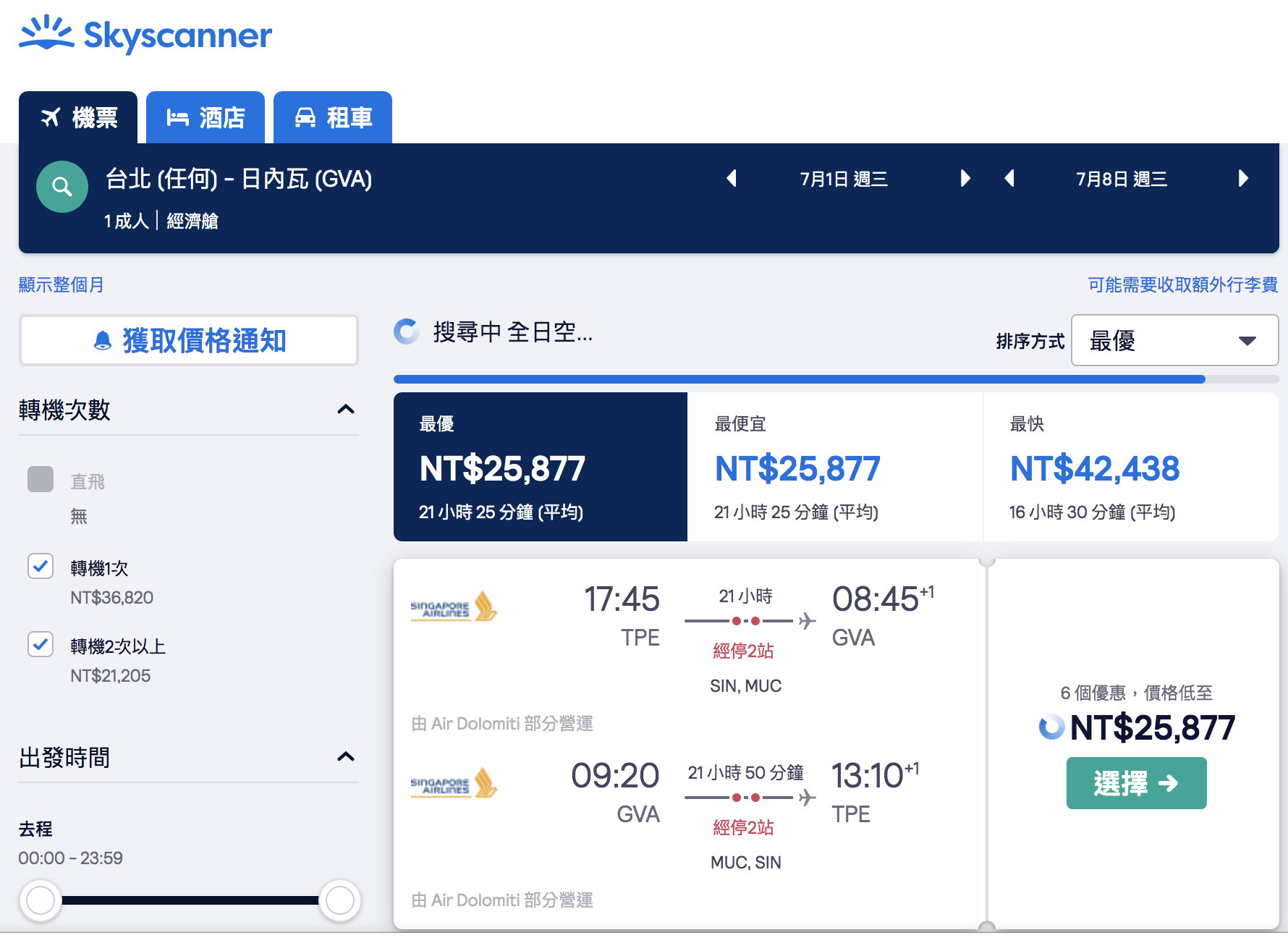Click the Singapore Airlines logo on return flight

tap(454, 784)
